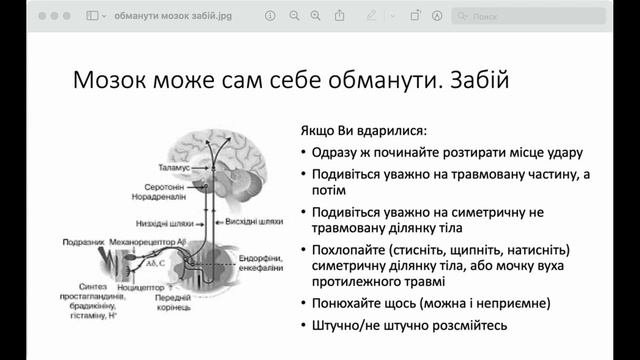Image resolution: width=640 pixels, height=360 pixels.
Task: Open sidebar view options chevron
Action: pyautogui.click(x=104, y=16)
